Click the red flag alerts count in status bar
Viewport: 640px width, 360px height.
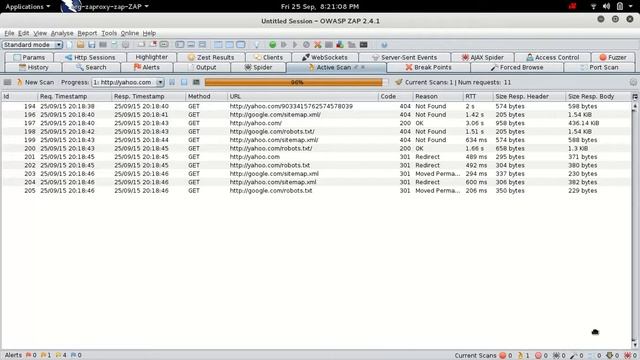tap(31, 355)
